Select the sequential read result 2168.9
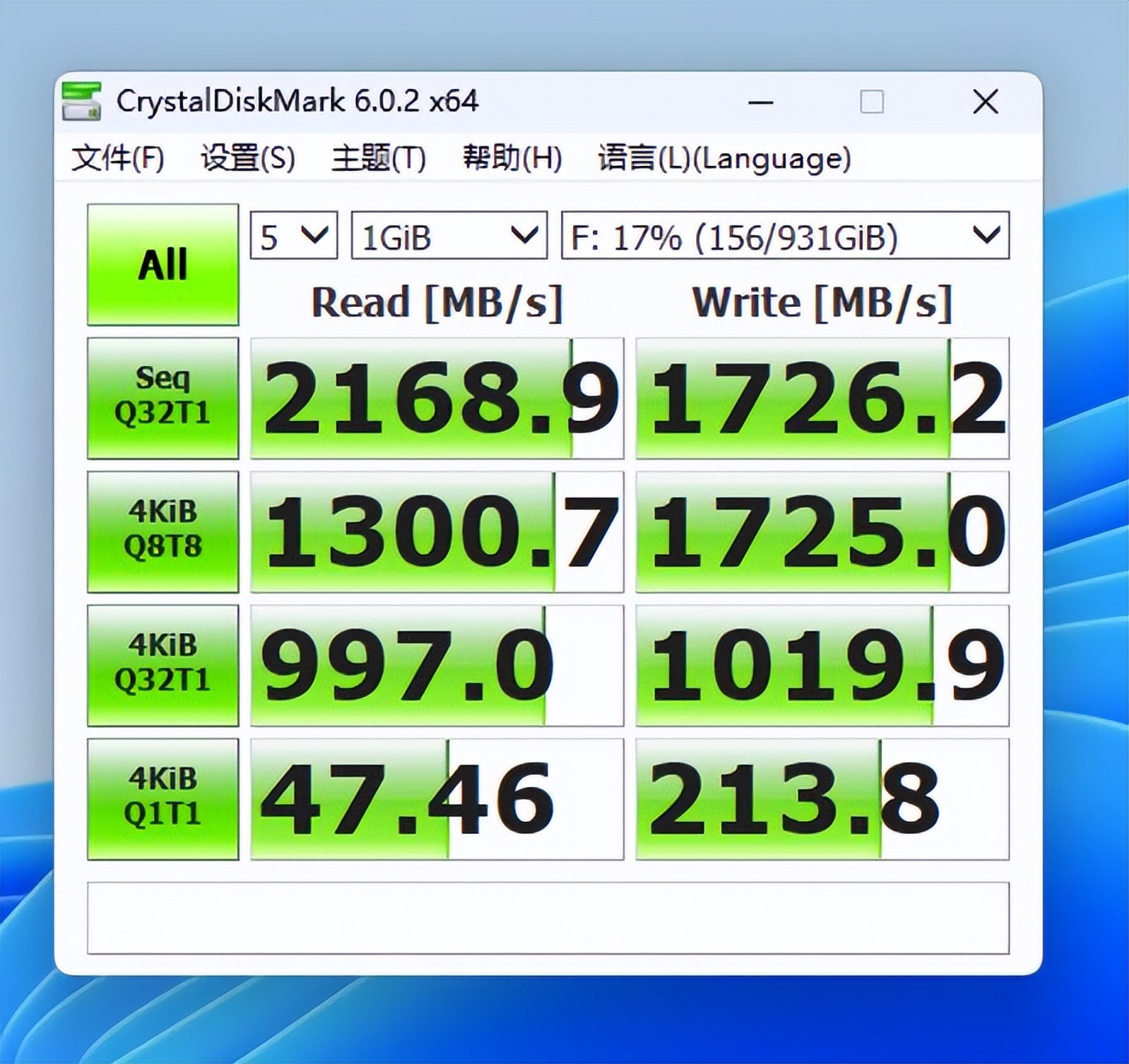This screenshot has height=1064, width=1129. 437,398
